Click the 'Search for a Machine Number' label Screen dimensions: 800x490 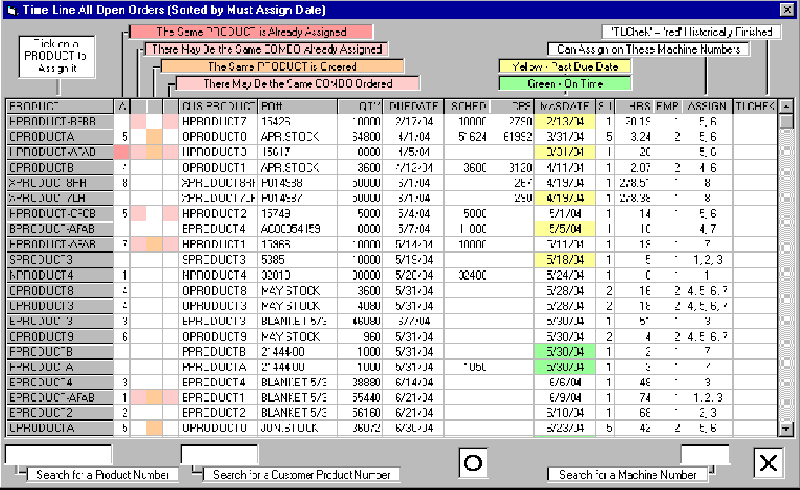tap(628, 475)
